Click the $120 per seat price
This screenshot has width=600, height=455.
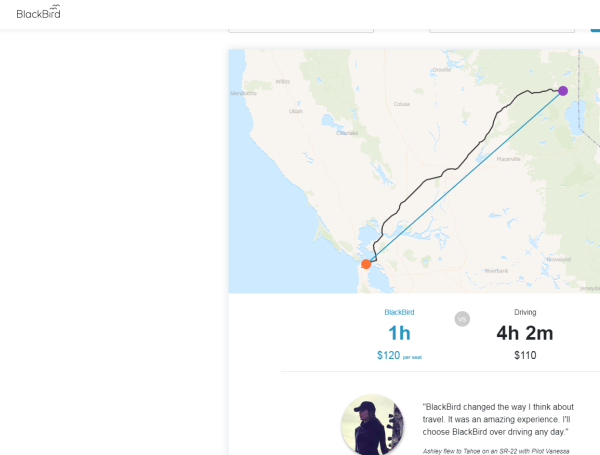(x=398, y=355)
